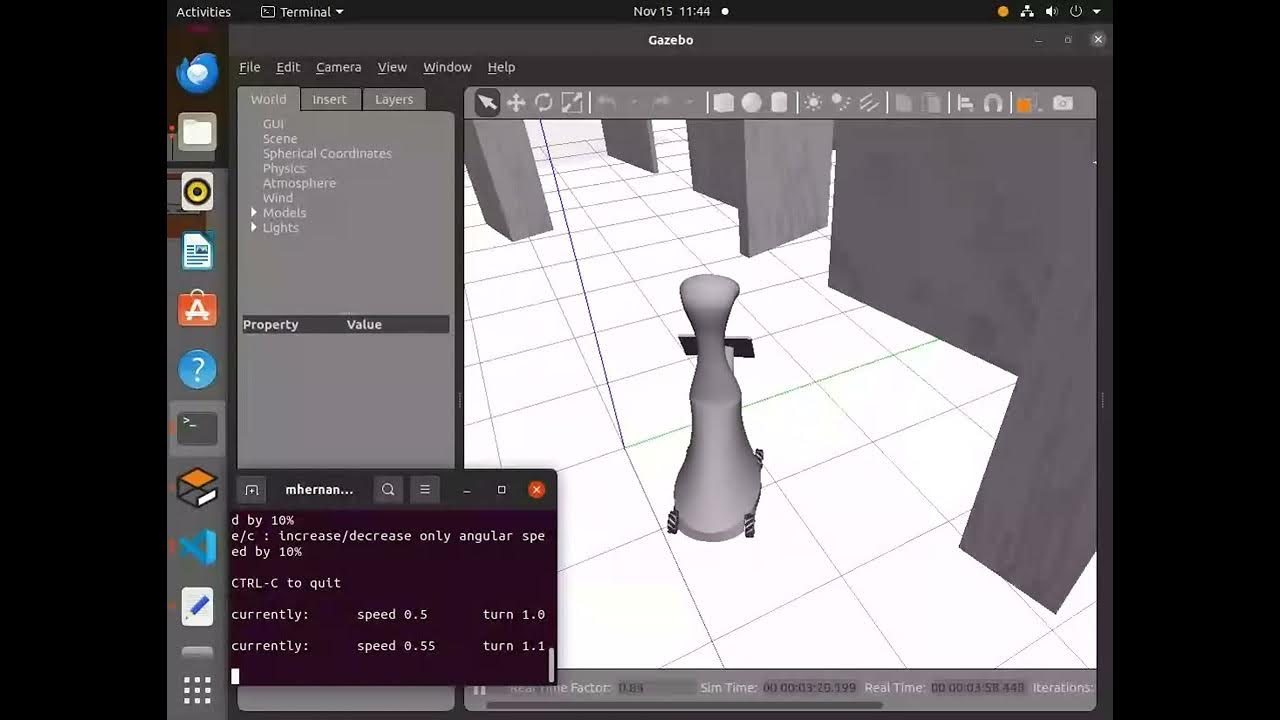The height and width of the screenshot is (720, 1280).
Task: Open Ubuntu Software from dock
Action: 197,310
